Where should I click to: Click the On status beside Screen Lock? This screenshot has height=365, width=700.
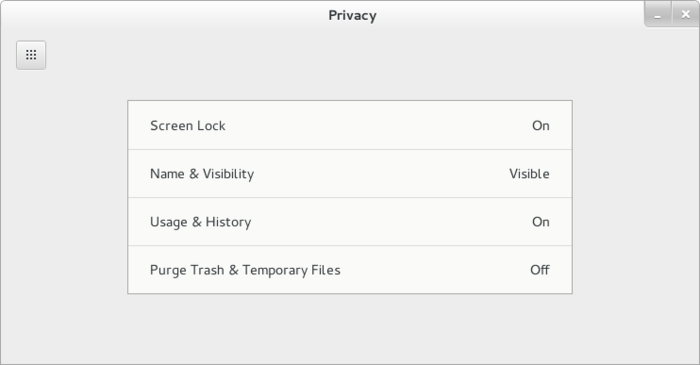(541, 126)
